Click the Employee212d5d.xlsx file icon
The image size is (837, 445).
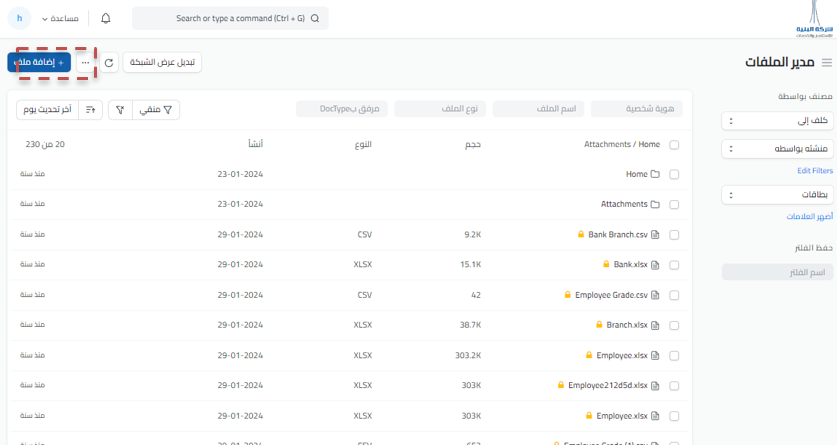[655, 385]
